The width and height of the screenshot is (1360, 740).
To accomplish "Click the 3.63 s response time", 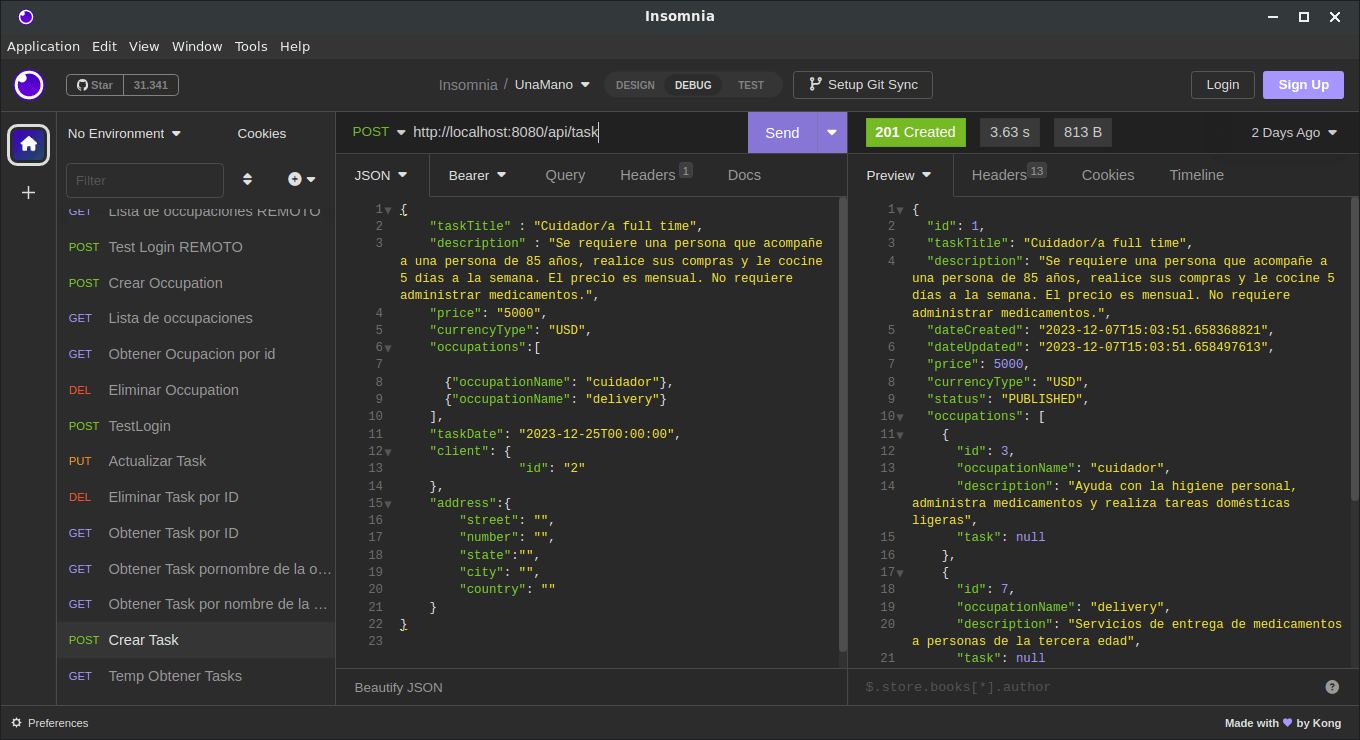I will coord(1009,132).
